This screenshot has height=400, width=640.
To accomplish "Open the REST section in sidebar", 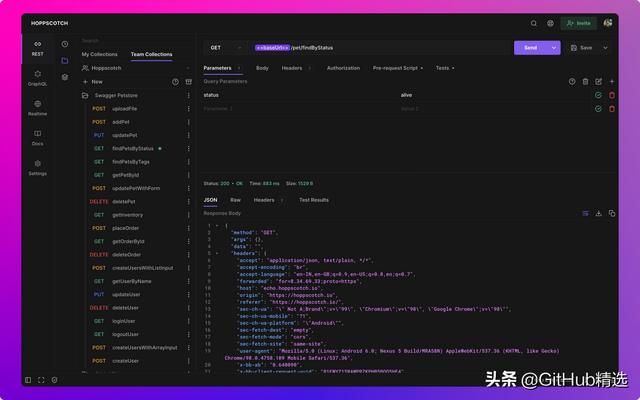I will (x=38, y=48).
